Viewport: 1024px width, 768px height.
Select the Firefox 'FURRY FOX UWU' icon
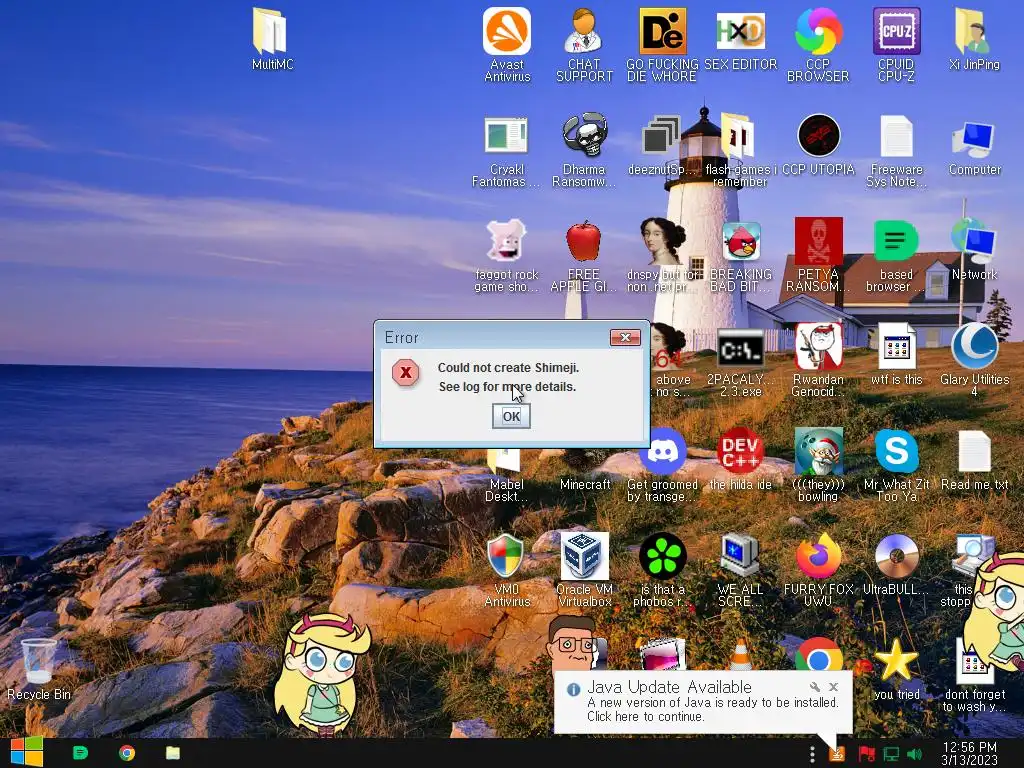click(x=818, y=556)
